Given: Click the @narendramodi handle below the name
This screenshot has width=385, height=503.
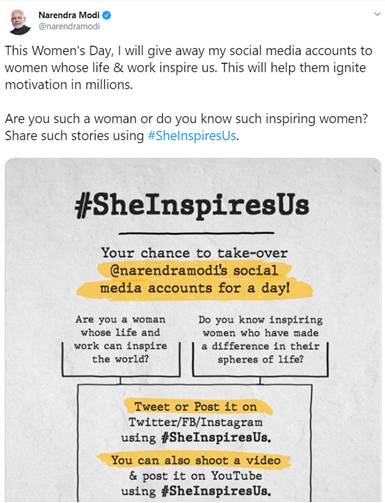Looking at the screenshot, I should click(69, 26).
